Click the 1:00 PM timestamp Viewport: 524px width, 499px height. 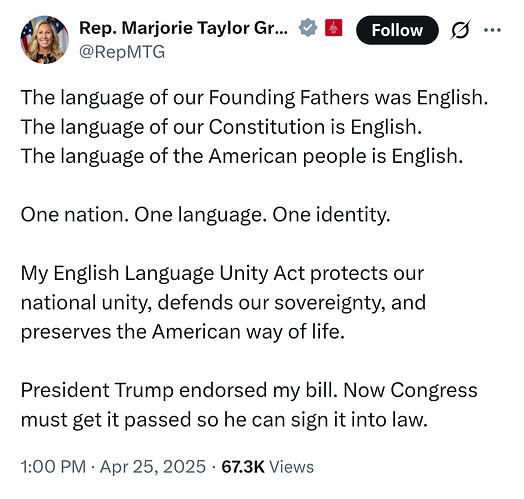[x=53, y=467]
